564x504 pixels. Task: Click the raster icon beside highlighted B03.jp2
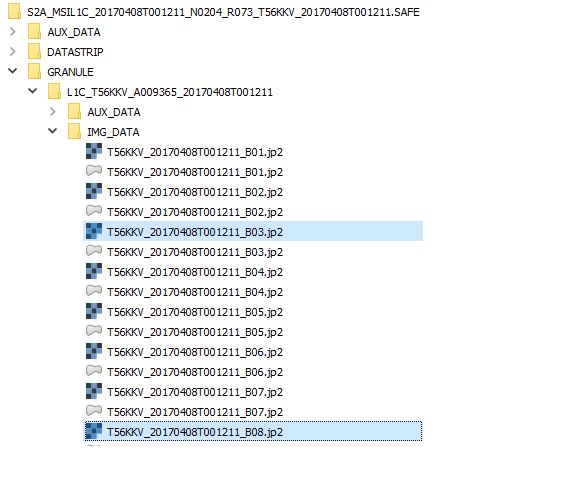tap(94, 231)
